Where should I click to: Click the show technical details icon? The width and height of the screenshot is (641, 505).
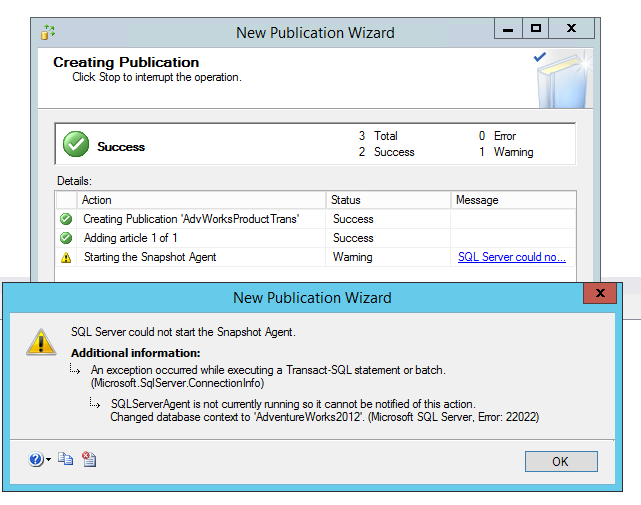coord(89,460)
